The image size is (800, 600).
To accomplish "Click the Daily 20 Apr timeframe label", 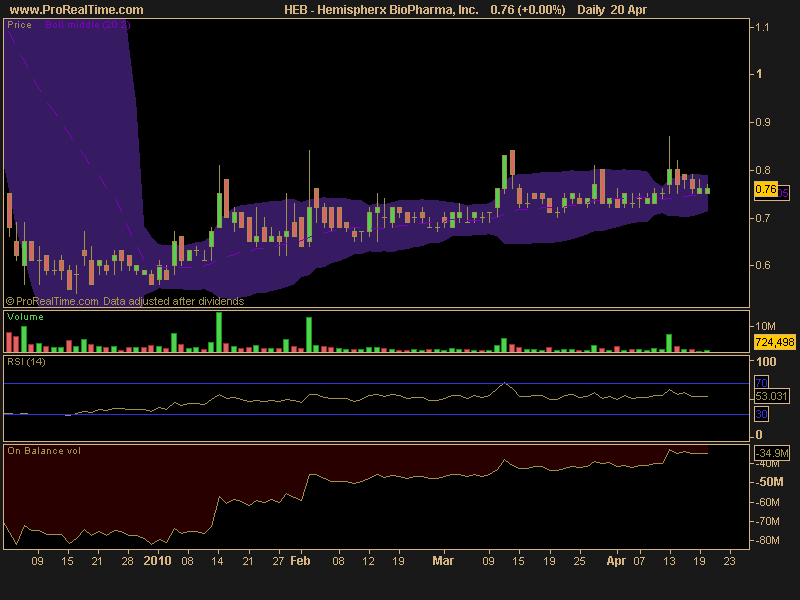I will coord(612,10).
